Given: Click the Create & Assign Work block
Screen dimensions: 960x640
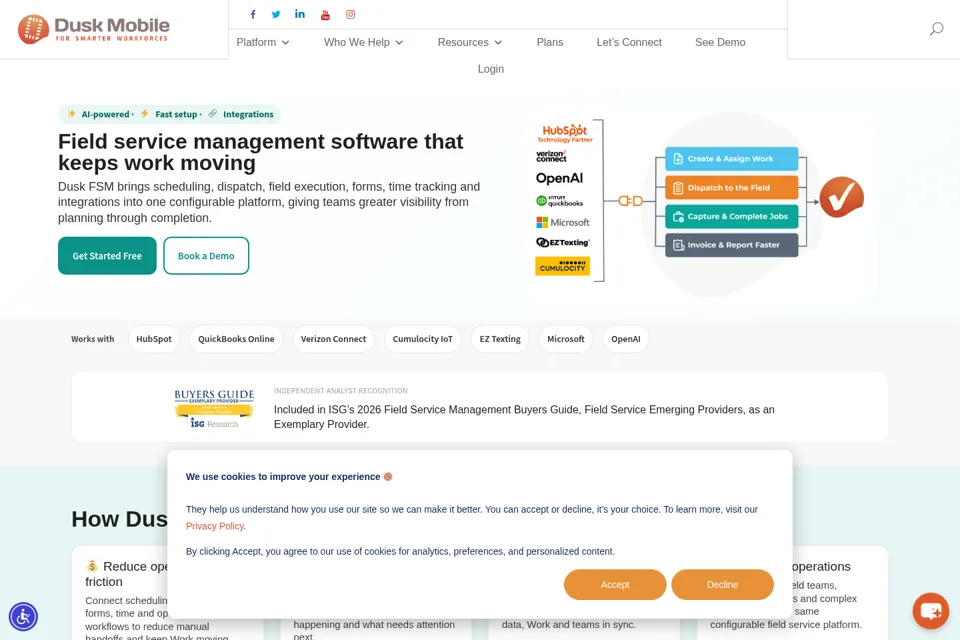Looking at the screenshot, I should coord(732,159).
